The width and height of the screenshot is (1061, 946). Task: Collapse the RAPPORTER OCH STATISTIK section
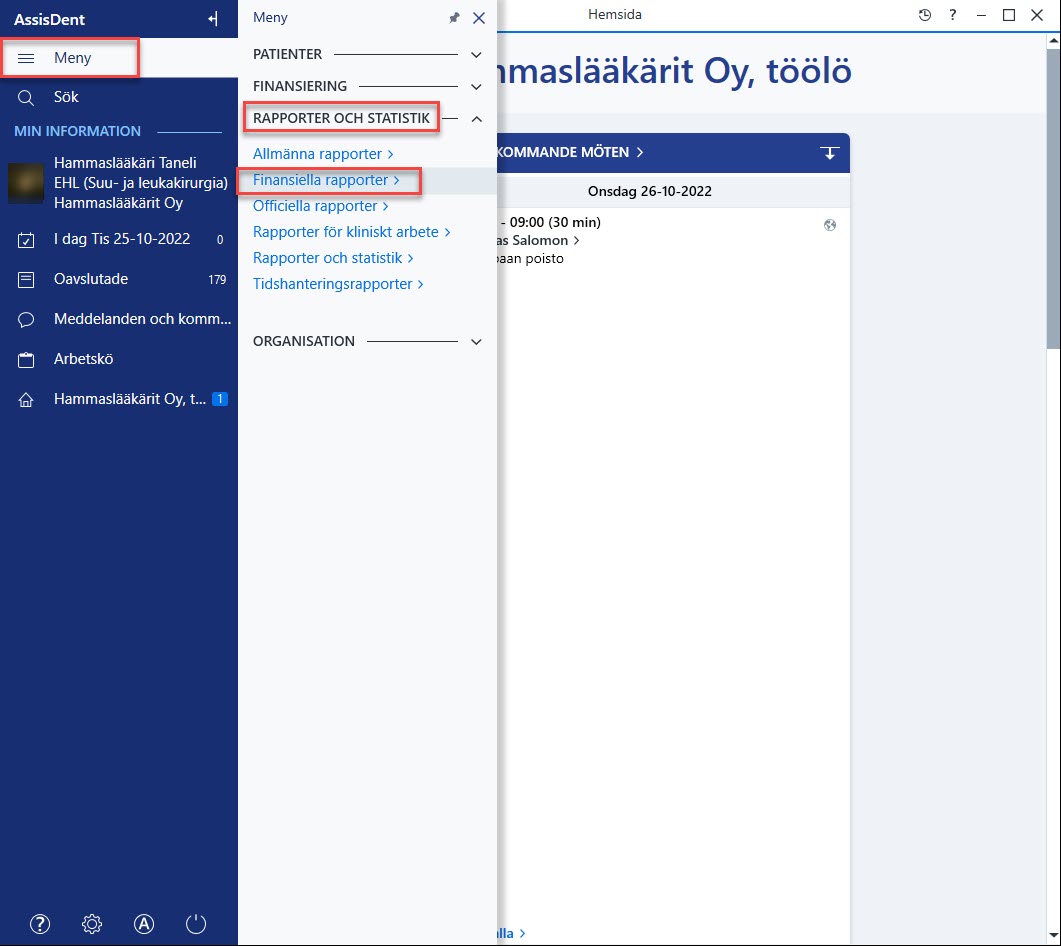pyautogui.click(x=476, y=119)
